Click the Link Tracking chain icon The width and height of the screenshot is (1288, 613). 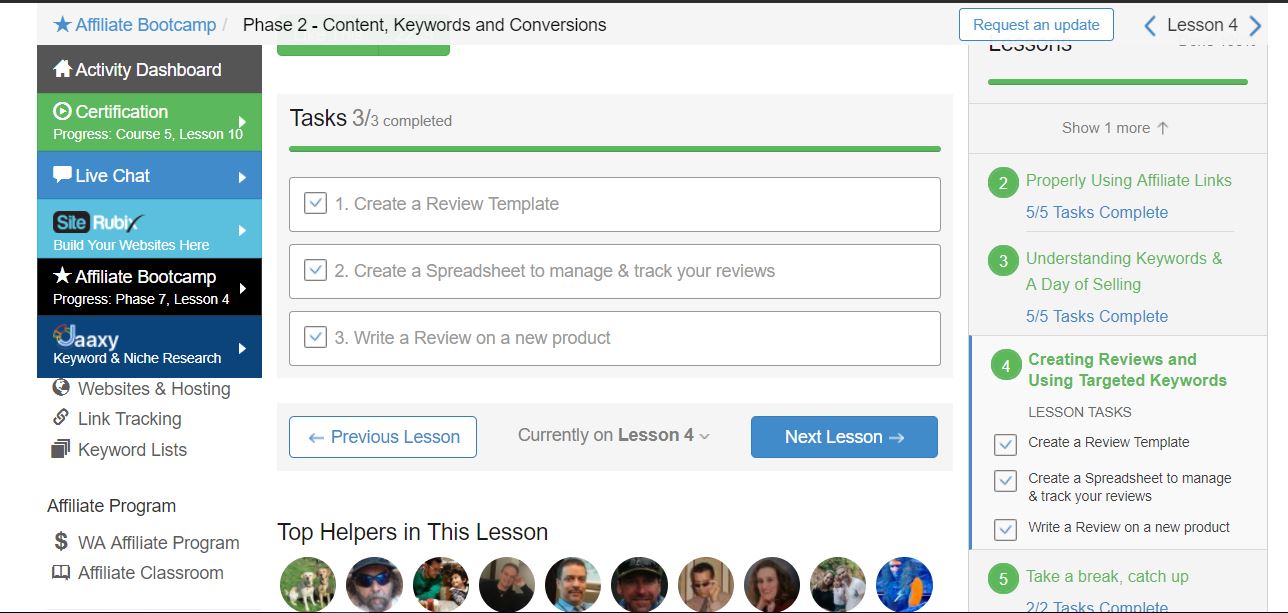pos(61,418)
